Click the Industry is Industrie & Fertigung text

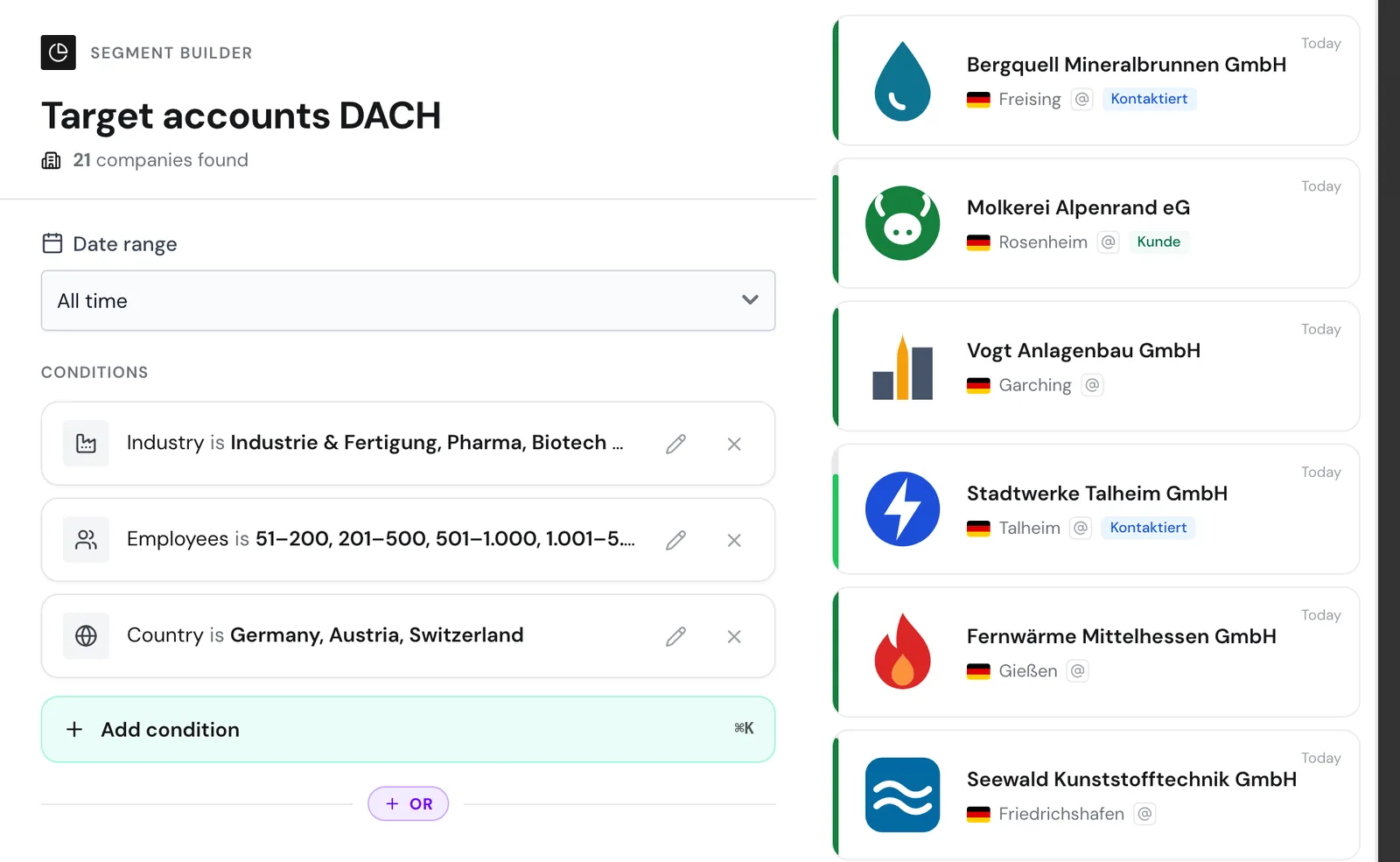pos(374,443)
